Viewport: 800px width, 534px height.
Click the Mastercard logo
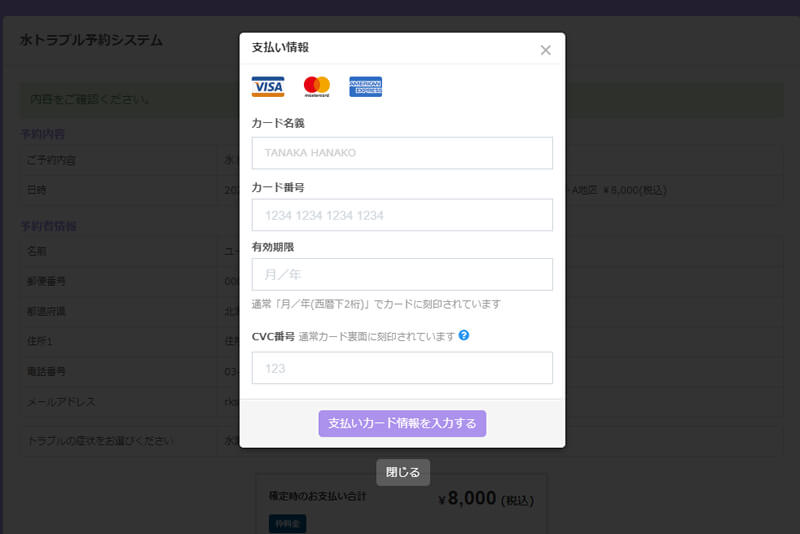pos(317,87)
